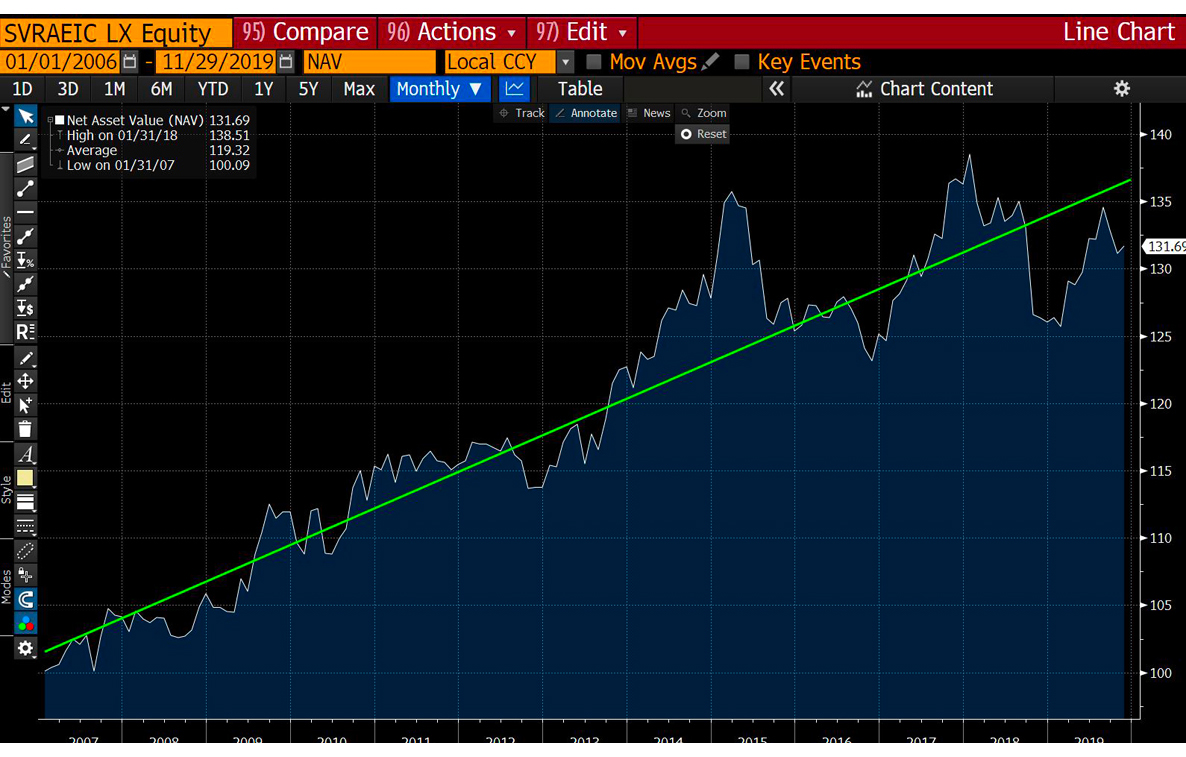Open the Actions dropdown menu

pyautogui.click(x=453, y=32)
